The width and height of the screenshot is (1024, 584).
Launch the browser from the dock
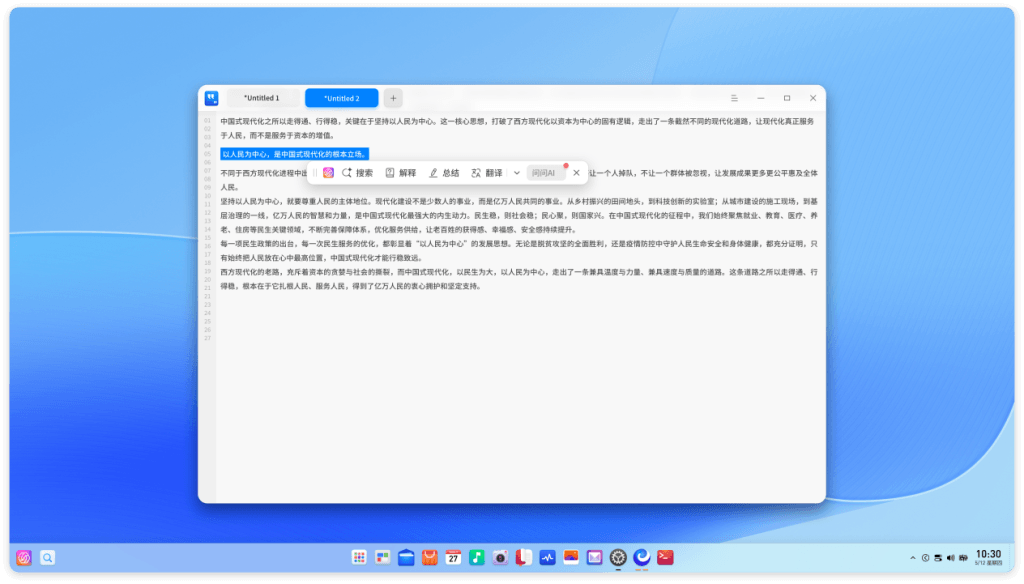click(642, 557)
